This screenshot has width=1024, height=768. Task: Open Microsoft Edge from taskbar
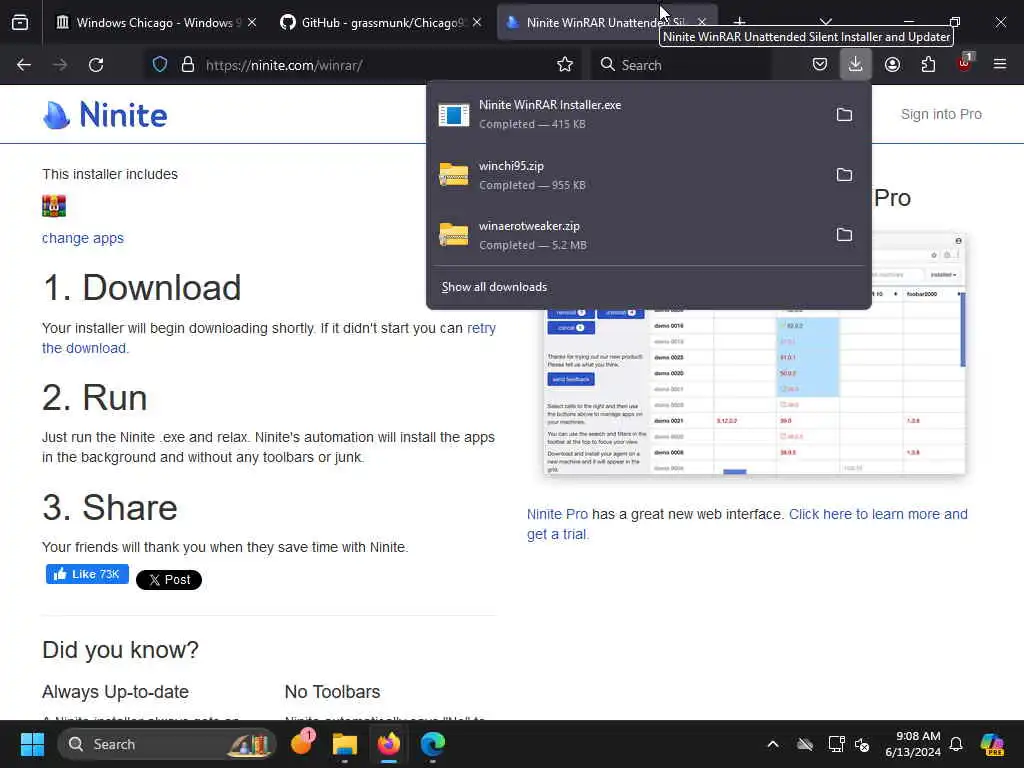(432, 744)
